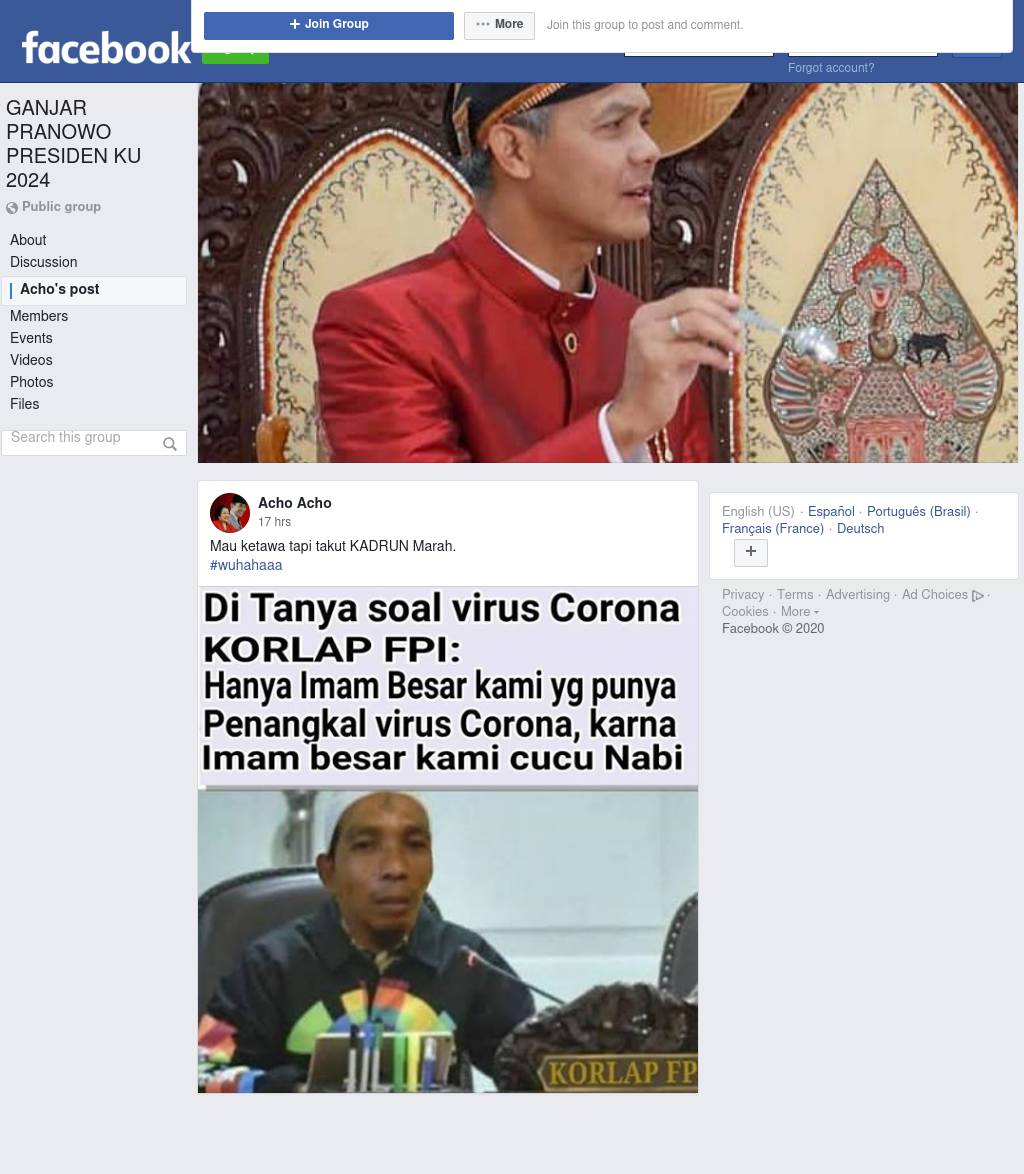This screenshot has height=1174, width=1024.
Task: Open Acho Acho's profile picture
Action: [x=230, y=512]
